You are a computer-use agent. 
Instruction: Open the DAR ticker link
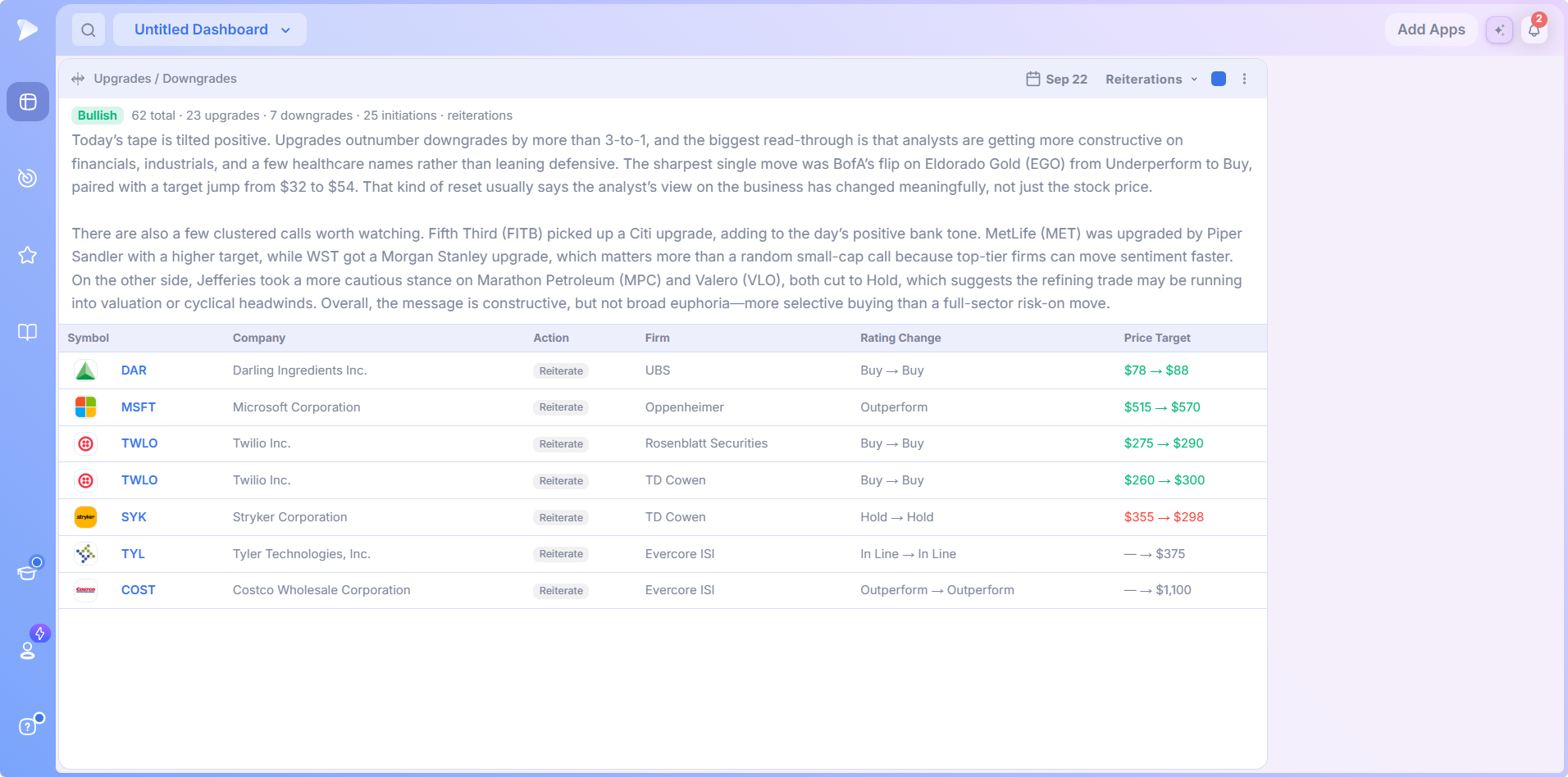tap(134, 370)
